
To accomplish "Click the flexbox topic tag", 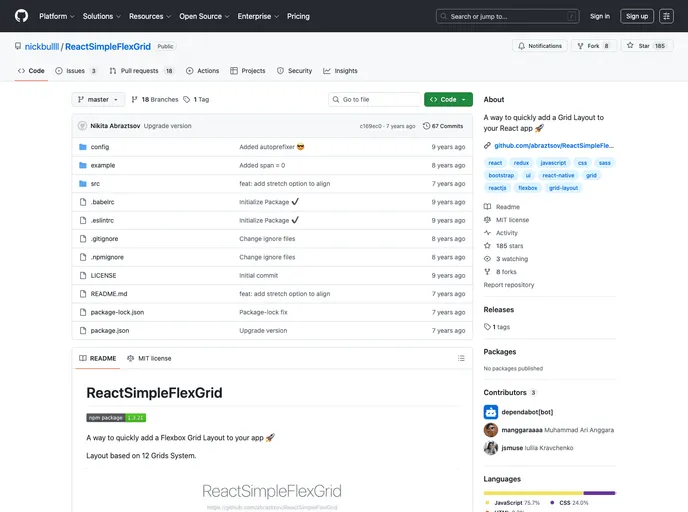I will click(527, 188).
